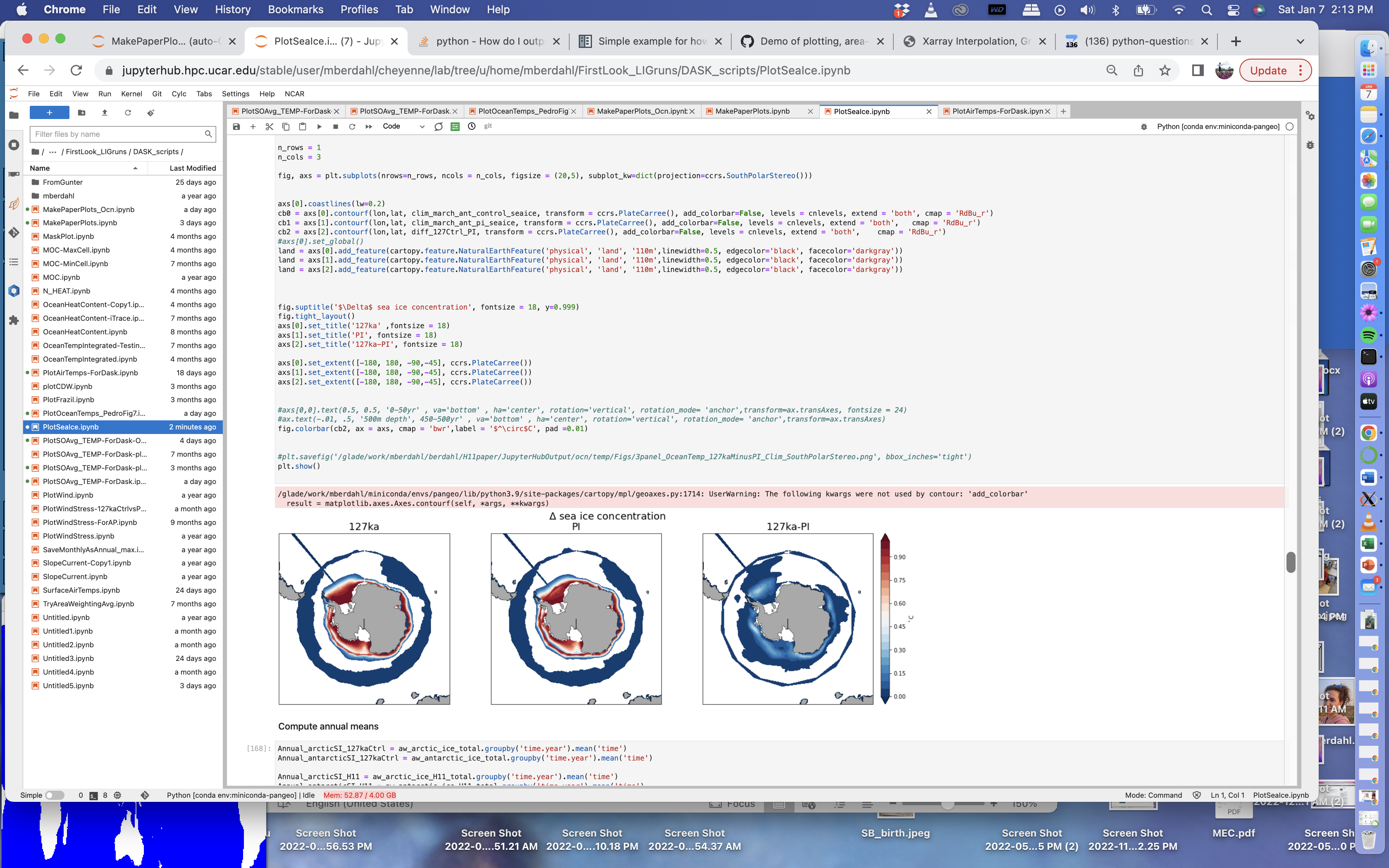Screen dimensions: 1389x868
Task: Open MakePaperPlots_Ocn.ipynb in file list
Action: [122, 210]
